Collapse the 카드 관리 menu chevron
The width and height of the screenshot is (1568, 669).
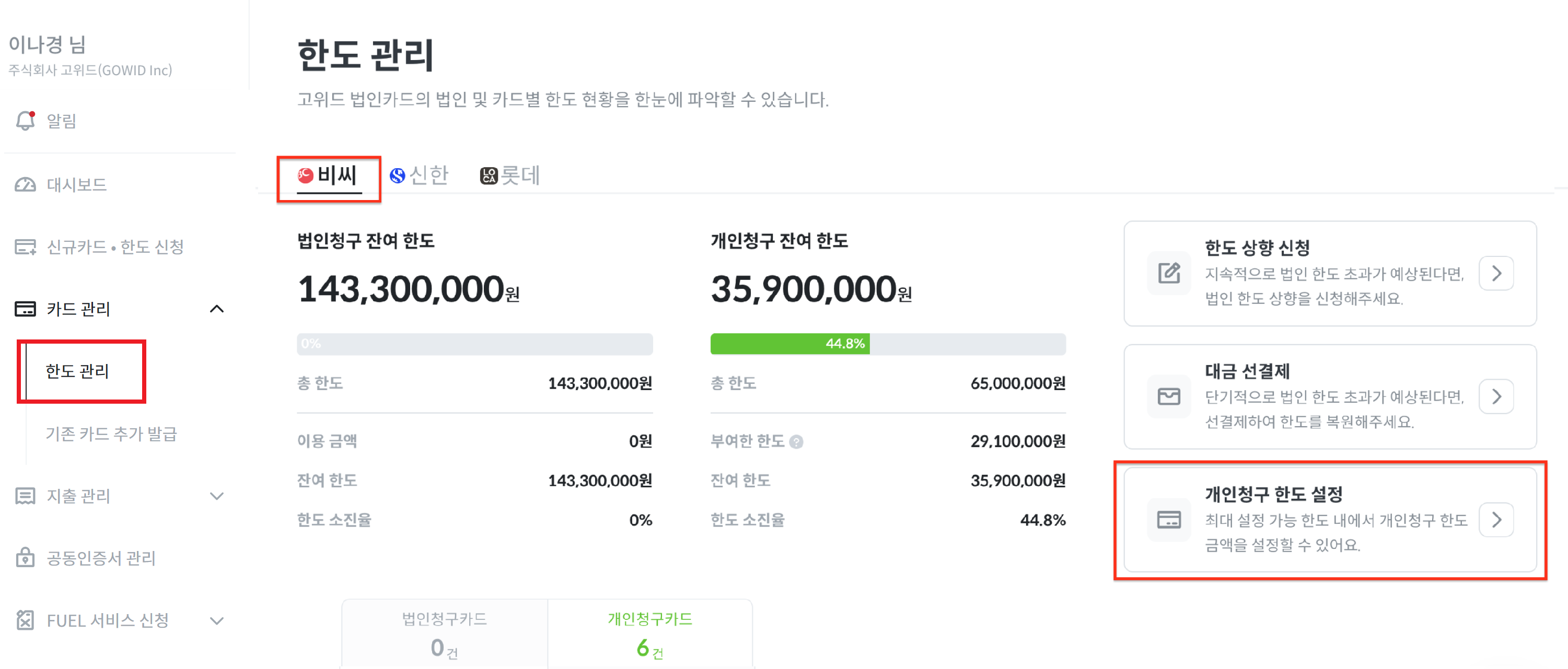217,309
